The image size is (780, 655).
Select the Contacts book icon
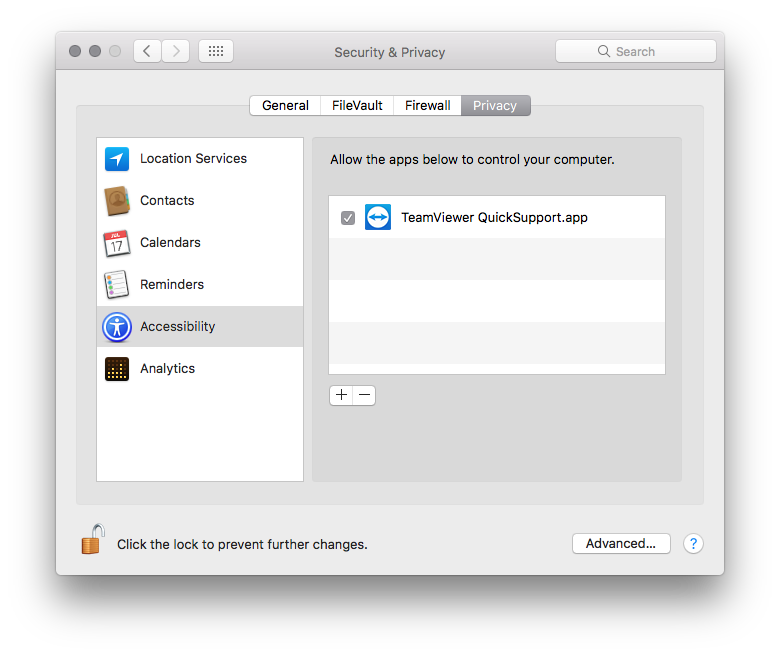(x=117, y=201)
